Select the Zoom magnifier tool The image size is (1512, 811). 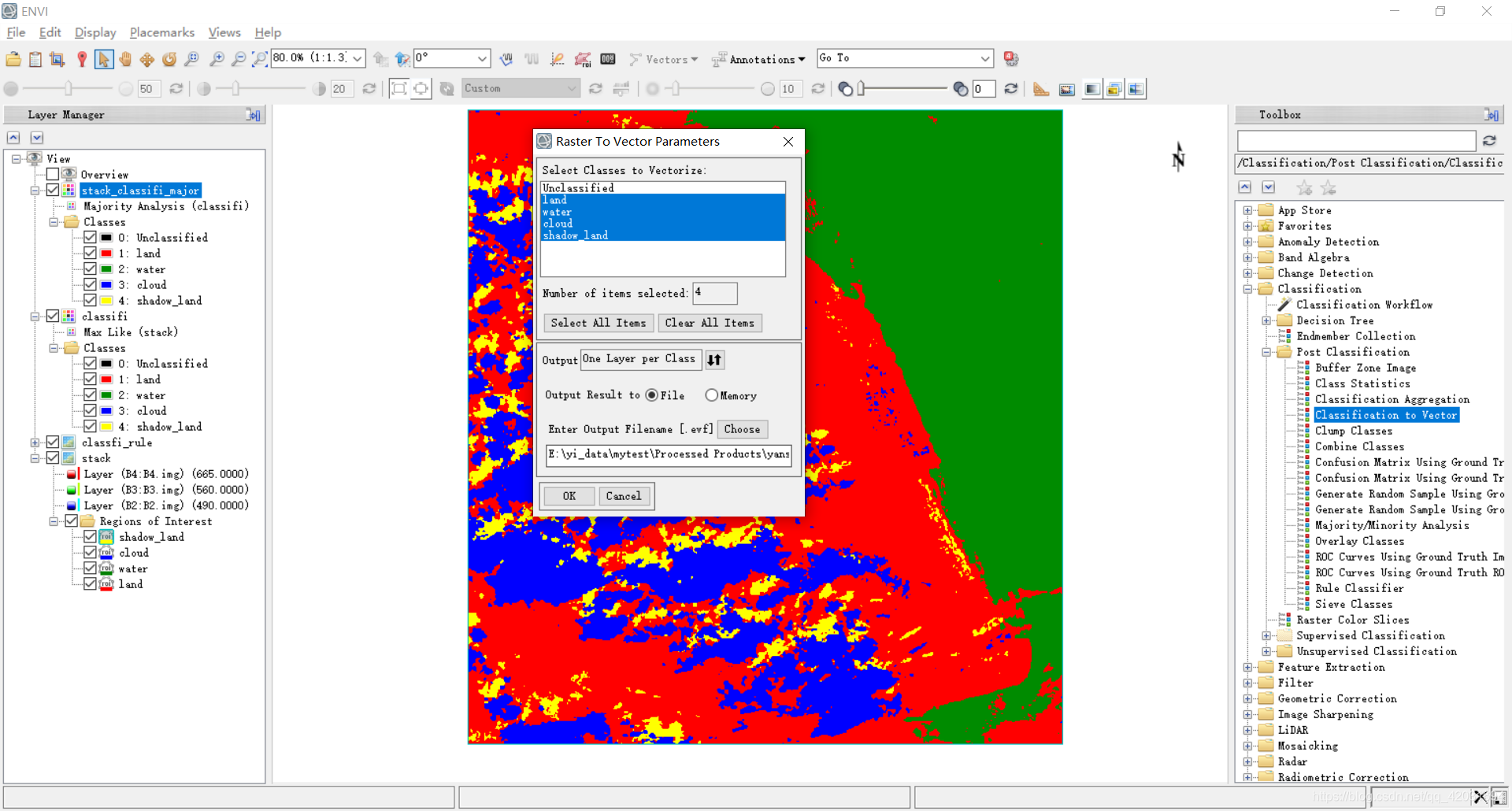[192, 59]
